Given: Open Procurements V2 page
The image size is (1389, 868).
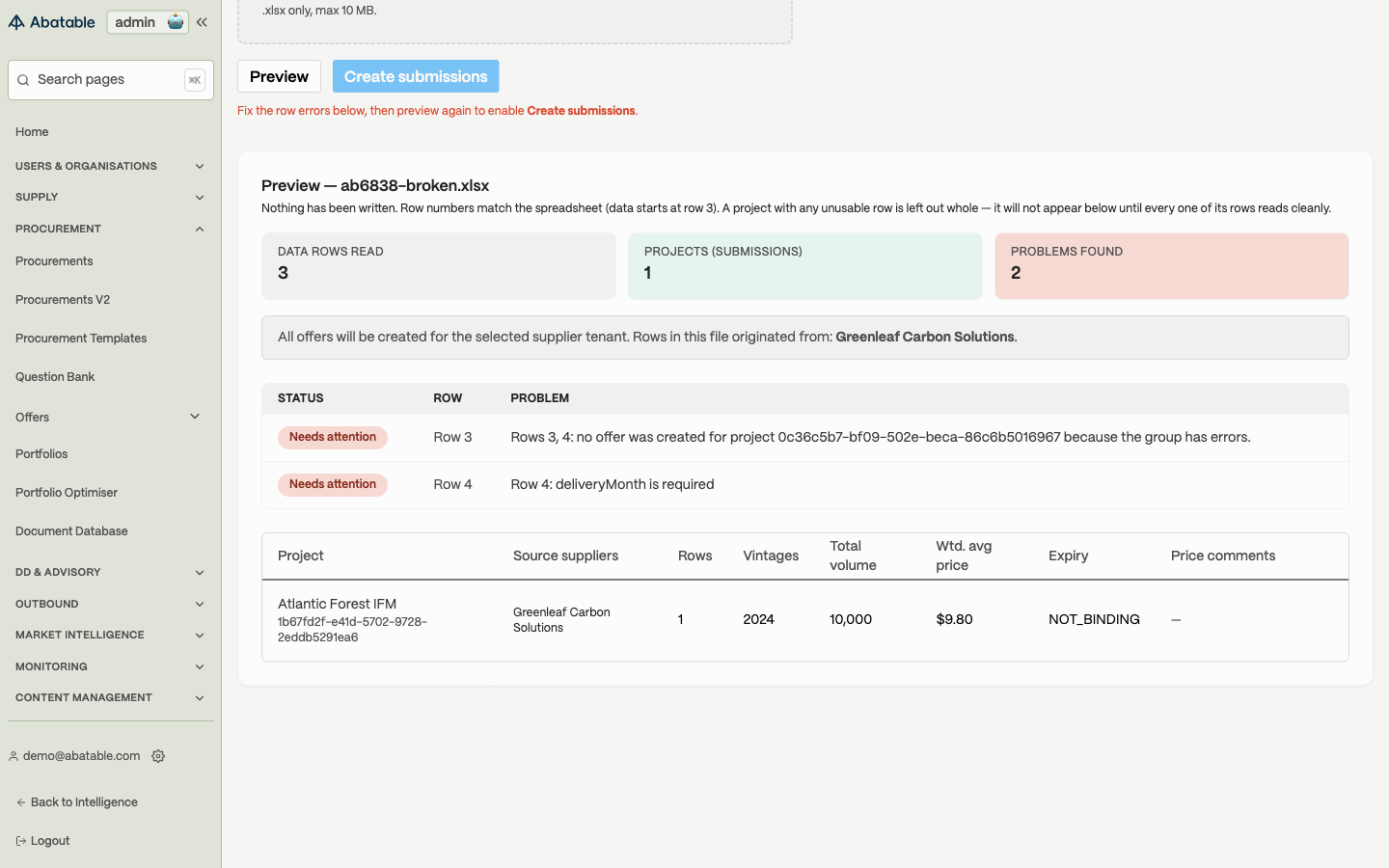Looking at the screenshot, I should point(63,300).
